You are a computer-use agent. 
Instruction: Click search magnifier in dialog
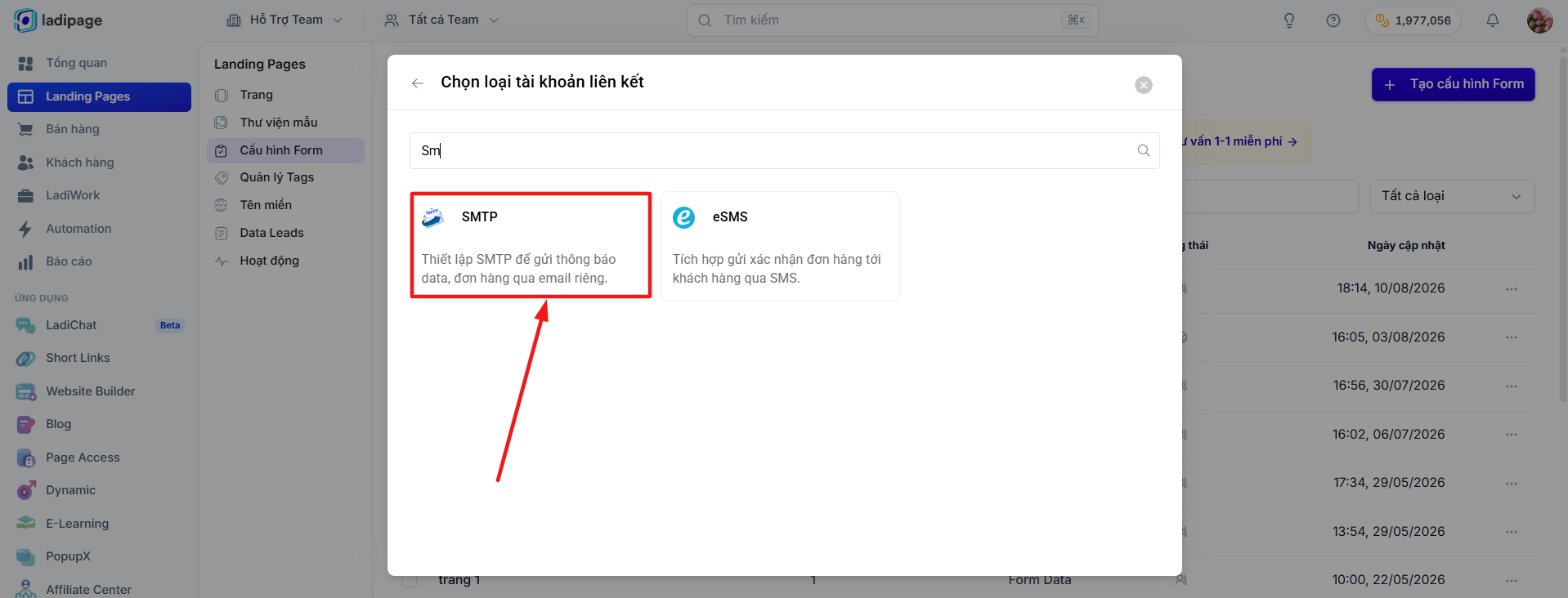[1144, 150]
